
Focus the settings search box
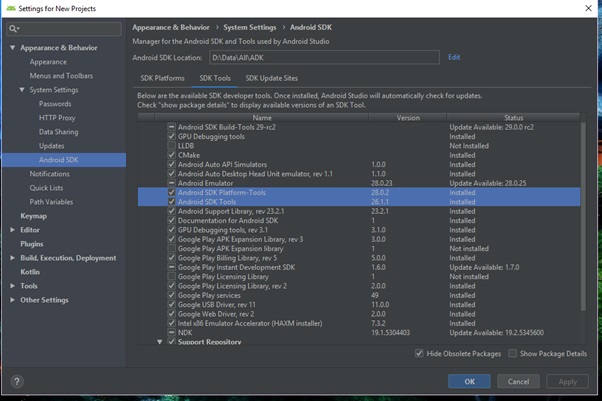coord(64,29)
